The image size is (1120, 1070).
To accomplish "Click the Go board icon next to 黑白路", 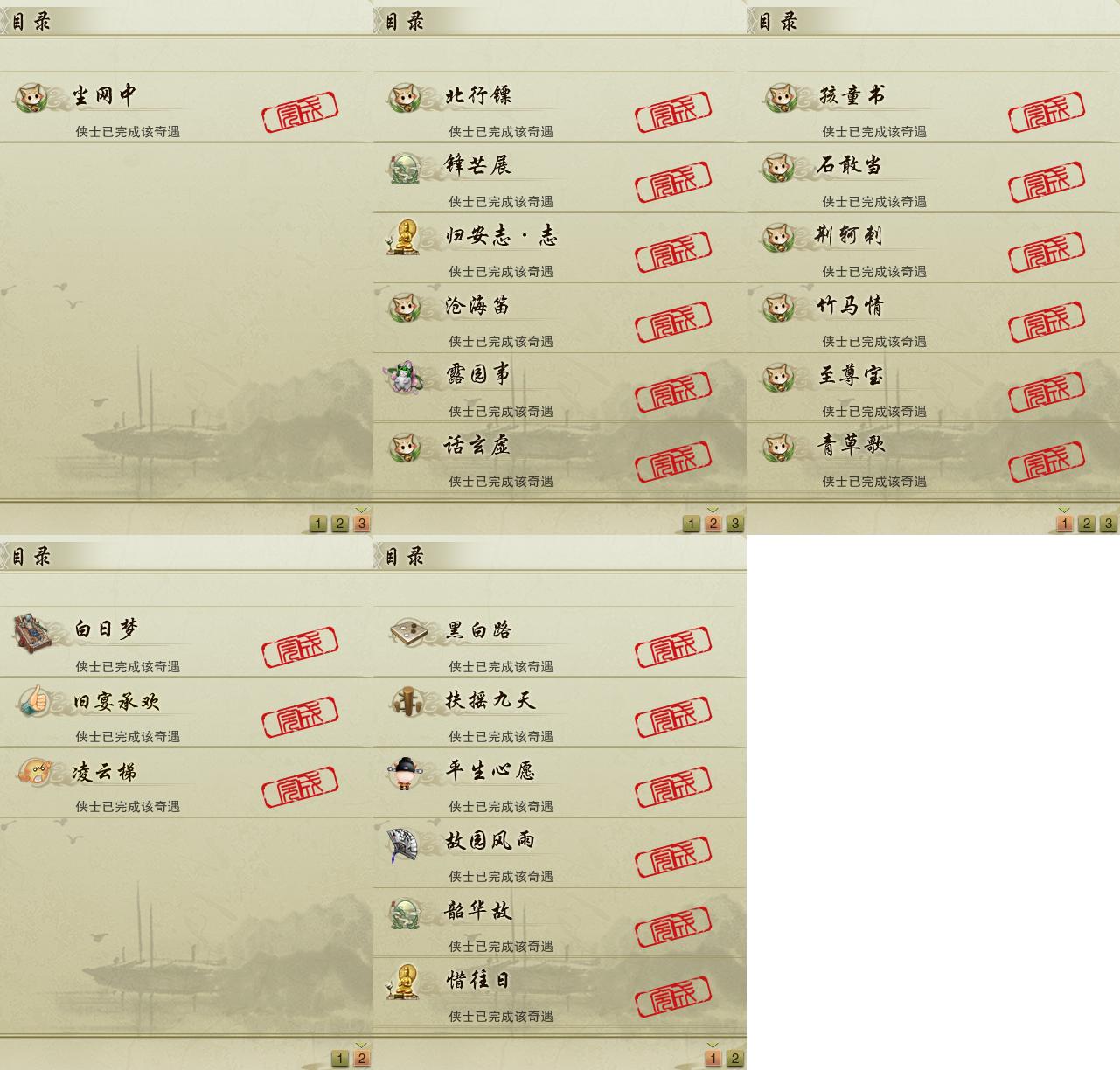I will (x=407, y=630).
